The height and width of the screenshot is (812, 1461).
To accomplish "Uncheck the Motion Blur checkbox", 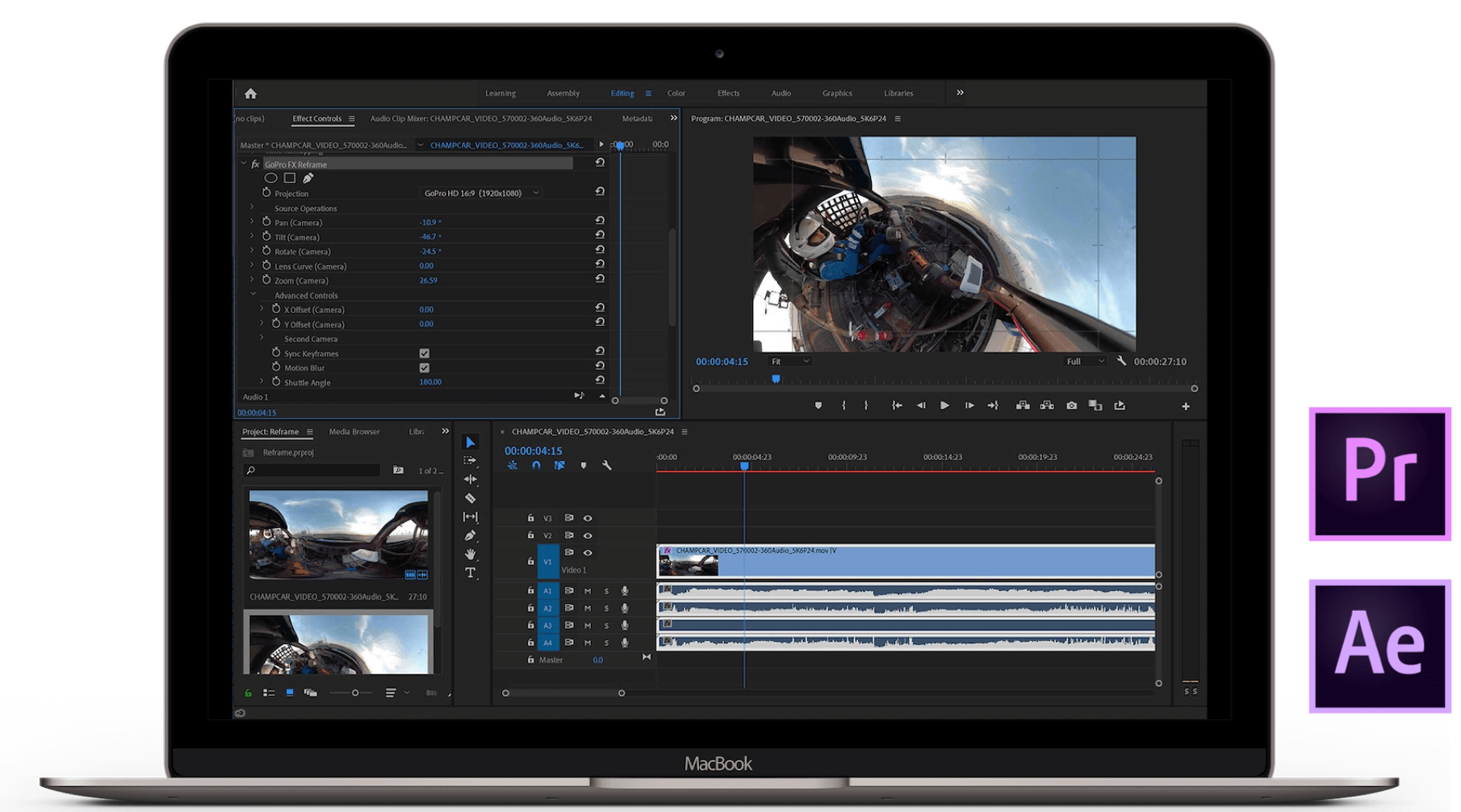I will click(425, 367).
